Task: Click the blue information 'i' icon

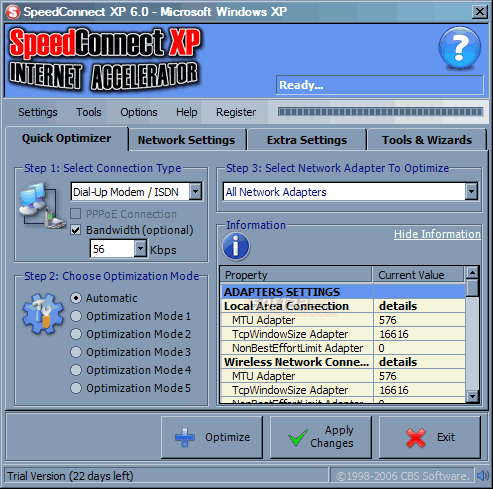Action: [x=236, y=246]
